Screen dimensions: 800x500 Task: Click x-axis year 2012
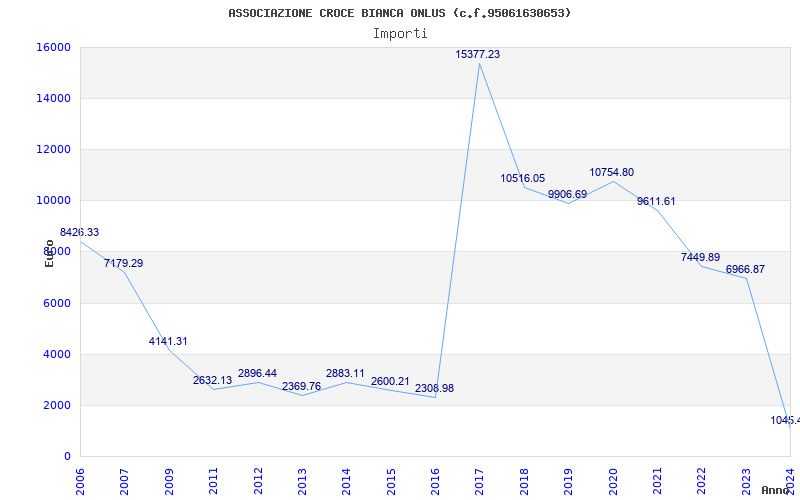click(x=258, y=481)
